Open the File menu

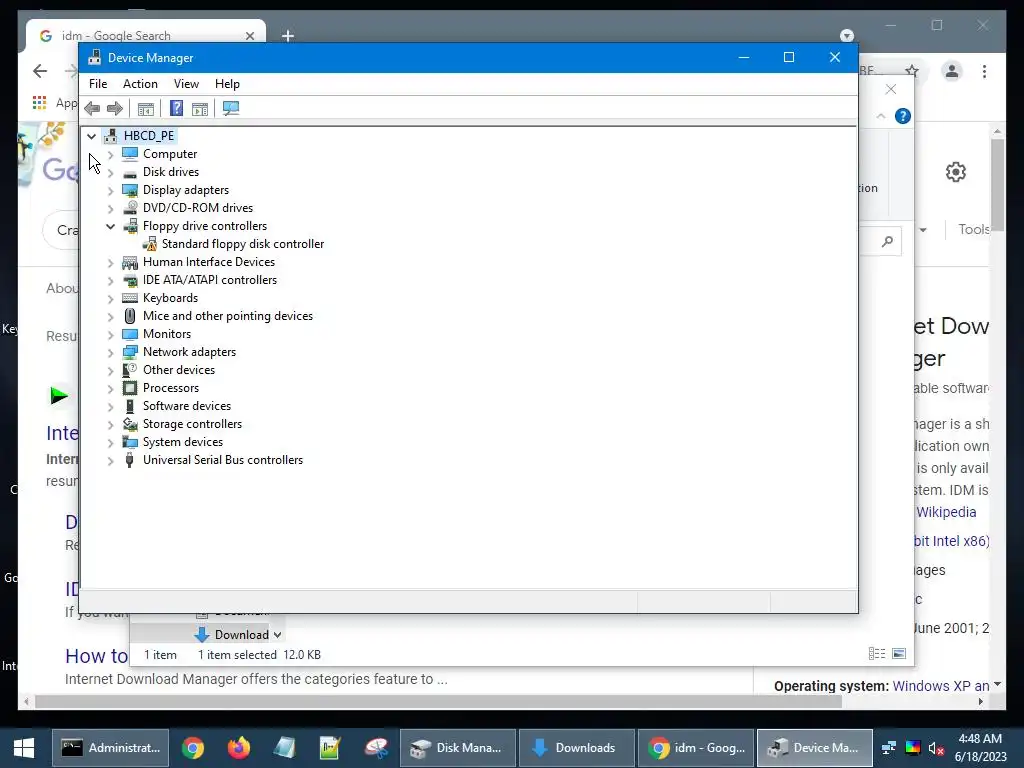pyautogui.click(x=98, y=84)
